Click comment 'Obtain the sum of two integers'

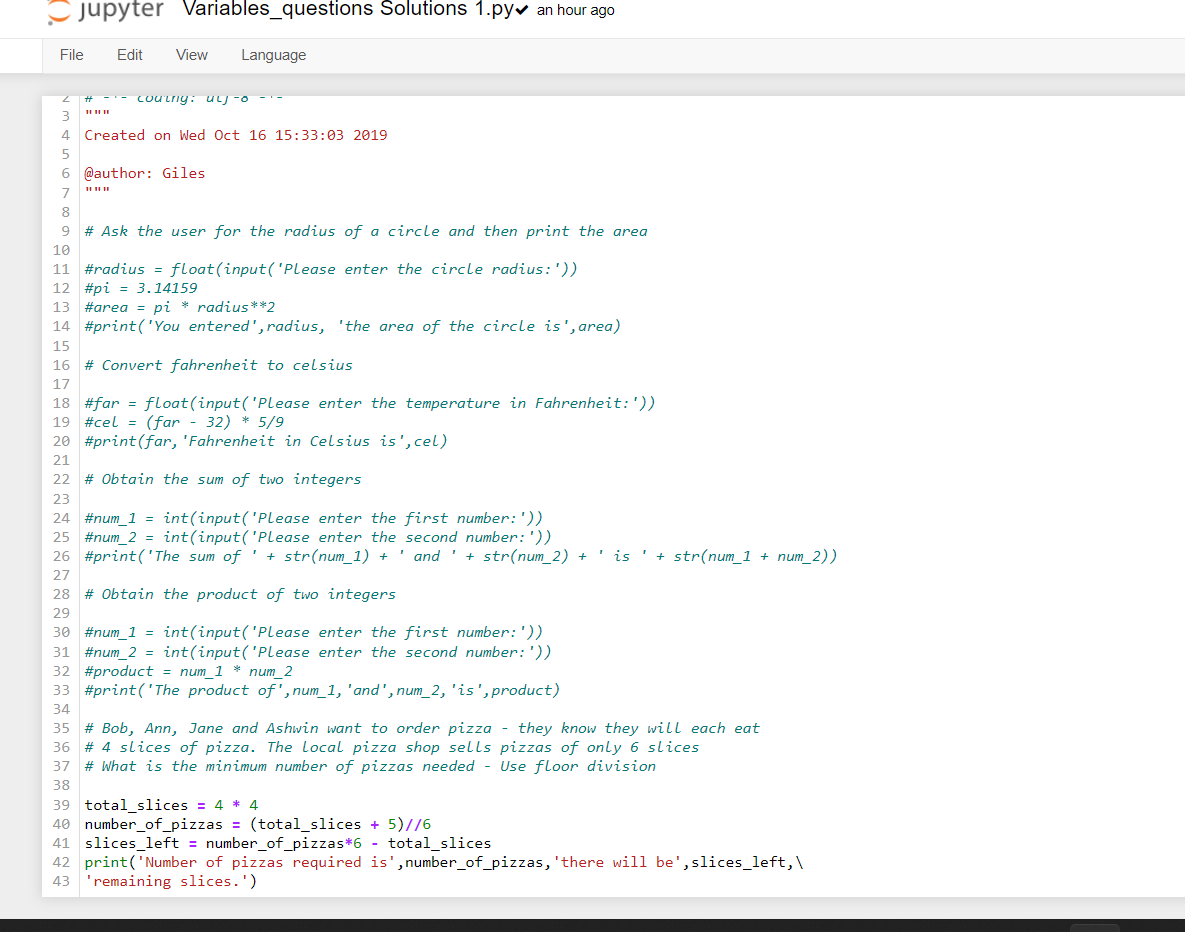point(223,479)
